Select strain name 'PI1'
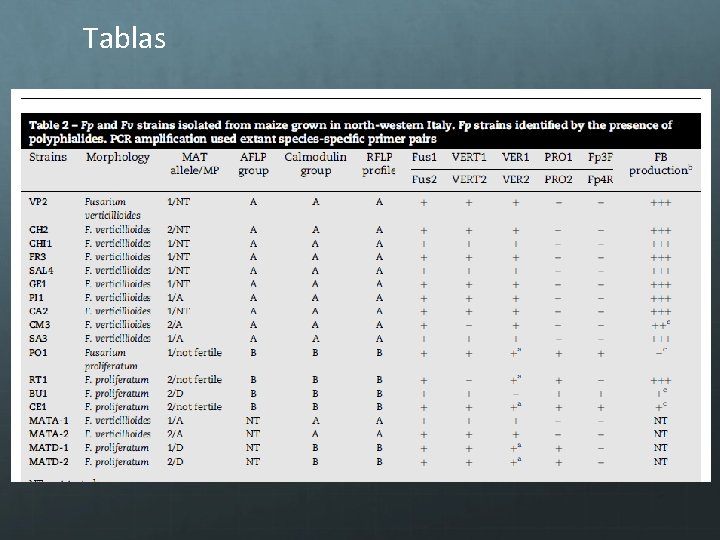The image size is (720, 540). 36,298
